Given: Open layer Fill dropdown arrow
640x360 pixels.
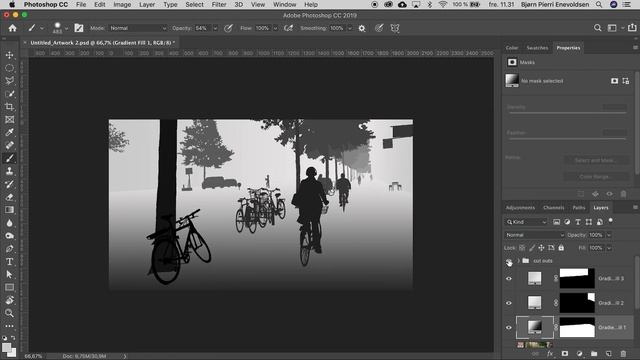Looking at the screenshot, I should point(609,248).
